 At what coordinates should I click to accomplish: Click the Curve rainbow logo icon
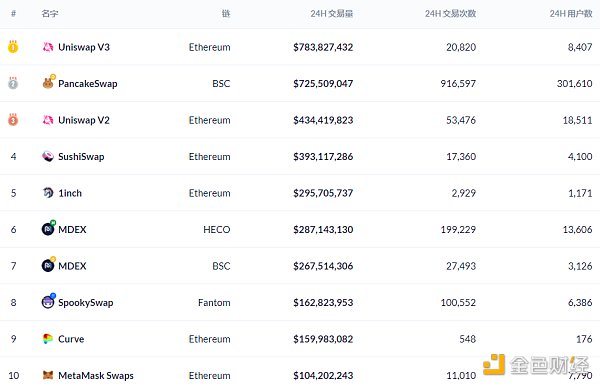[x=48, y=339]
